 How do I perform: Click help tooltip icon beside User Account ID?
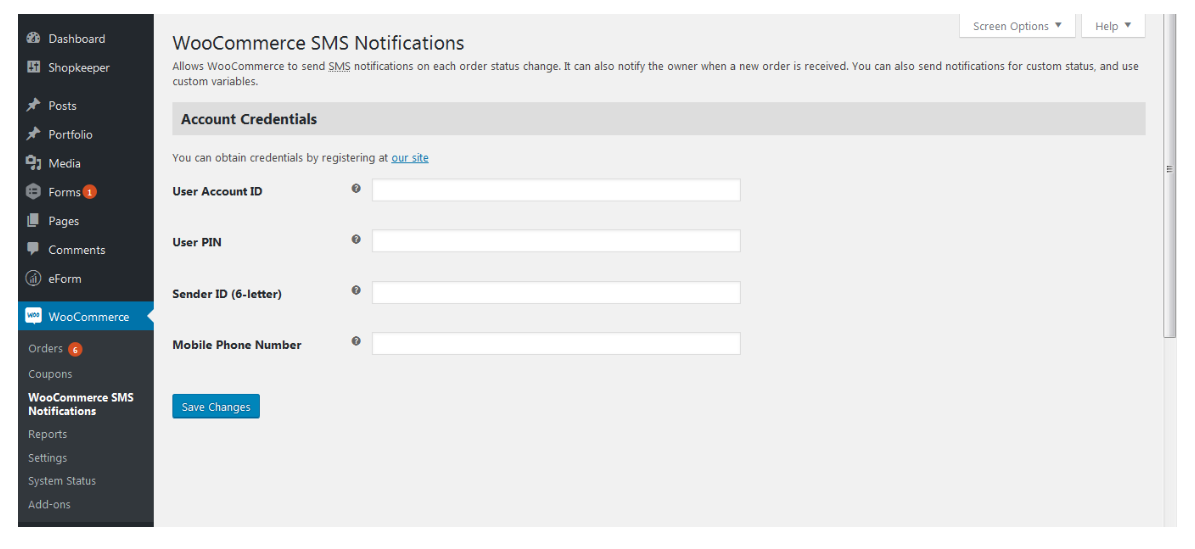356,188
